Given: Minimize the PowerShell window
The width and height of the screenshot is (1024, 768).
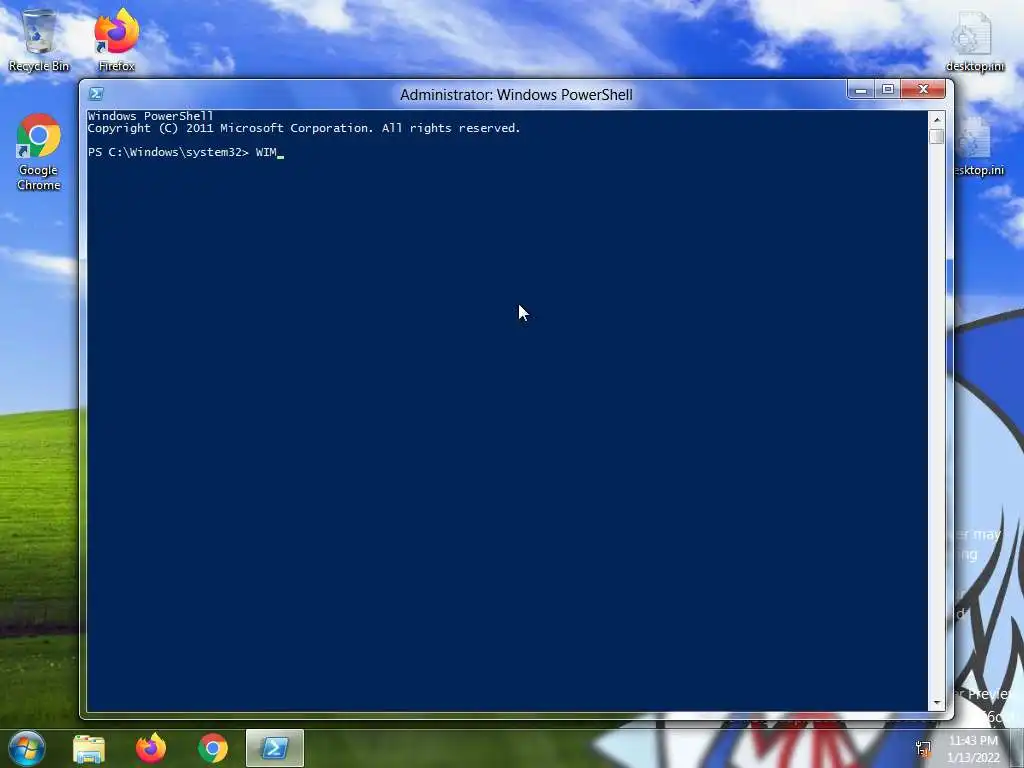Looking at the screenshot, I should click(861, 89).
